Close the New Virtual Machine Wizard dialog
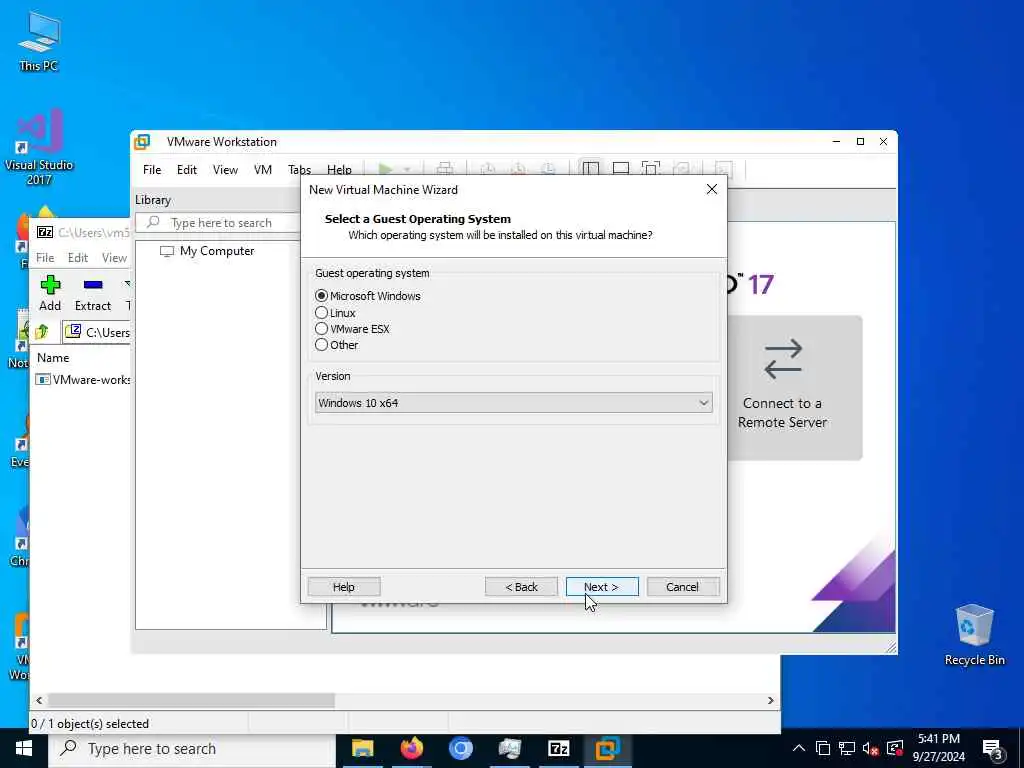 pos(712,189)
